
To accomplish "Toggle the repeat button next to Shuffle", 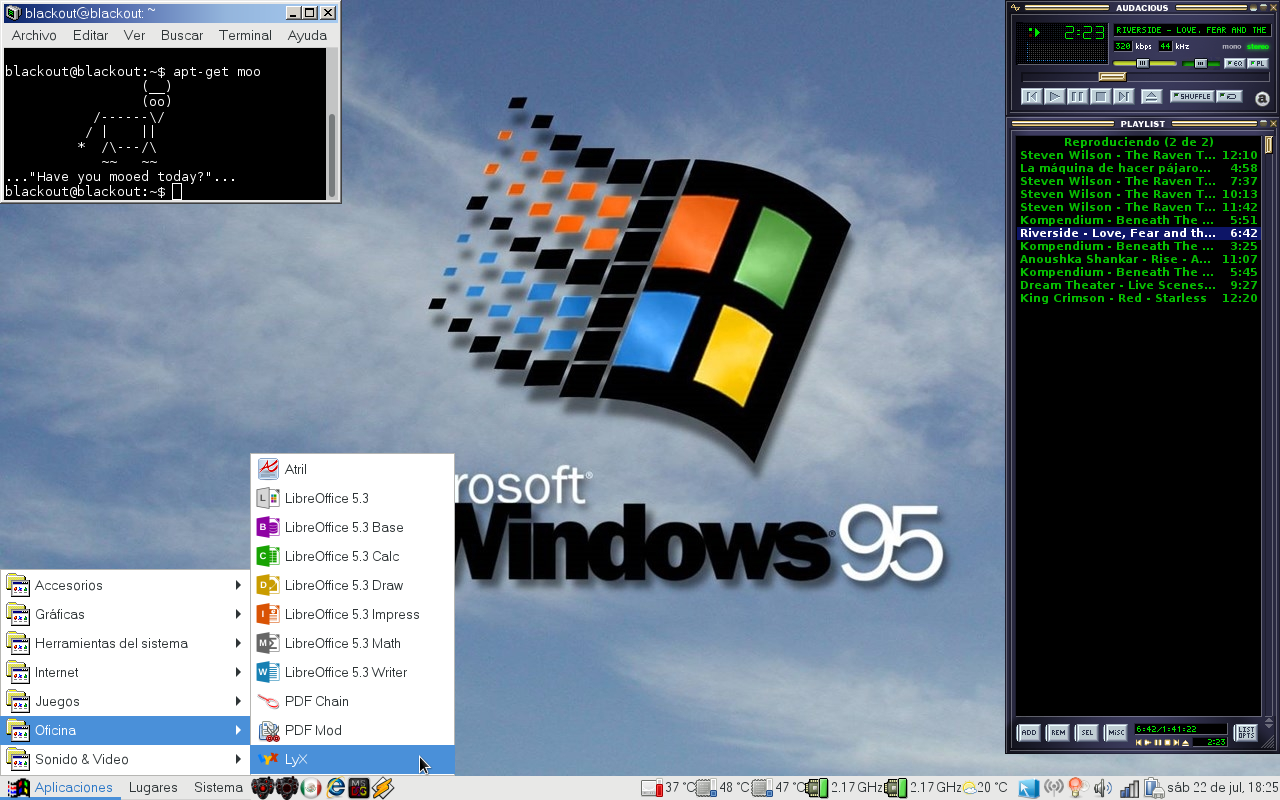I will [x=1229, y=97].
